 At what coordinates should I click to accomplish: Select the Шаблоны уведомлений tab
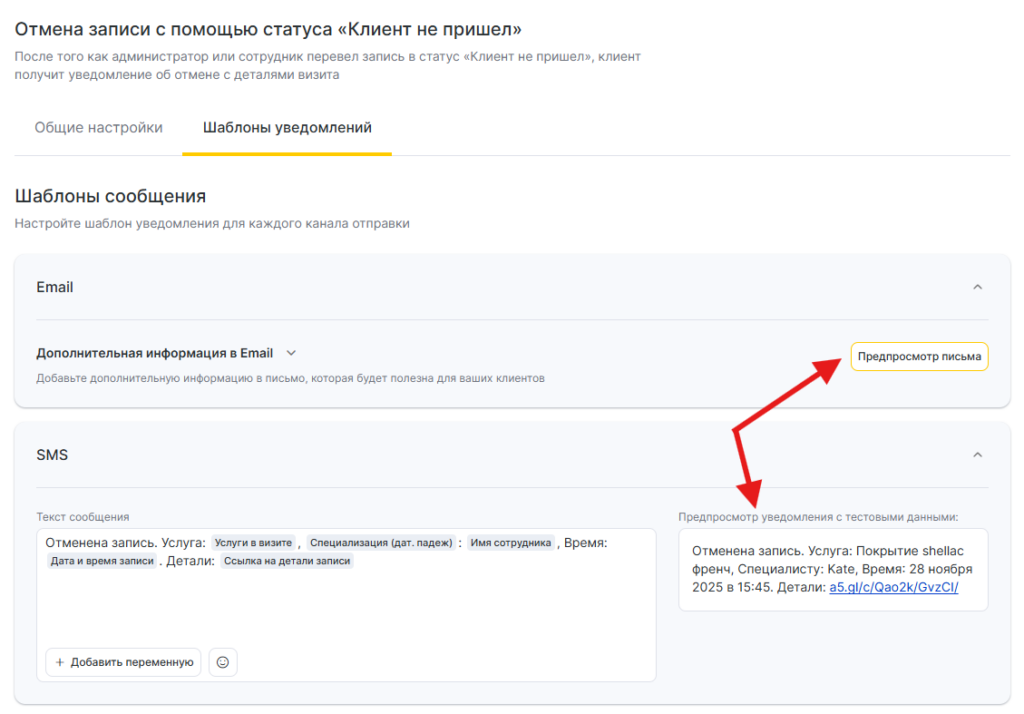[x=287, y=128]
